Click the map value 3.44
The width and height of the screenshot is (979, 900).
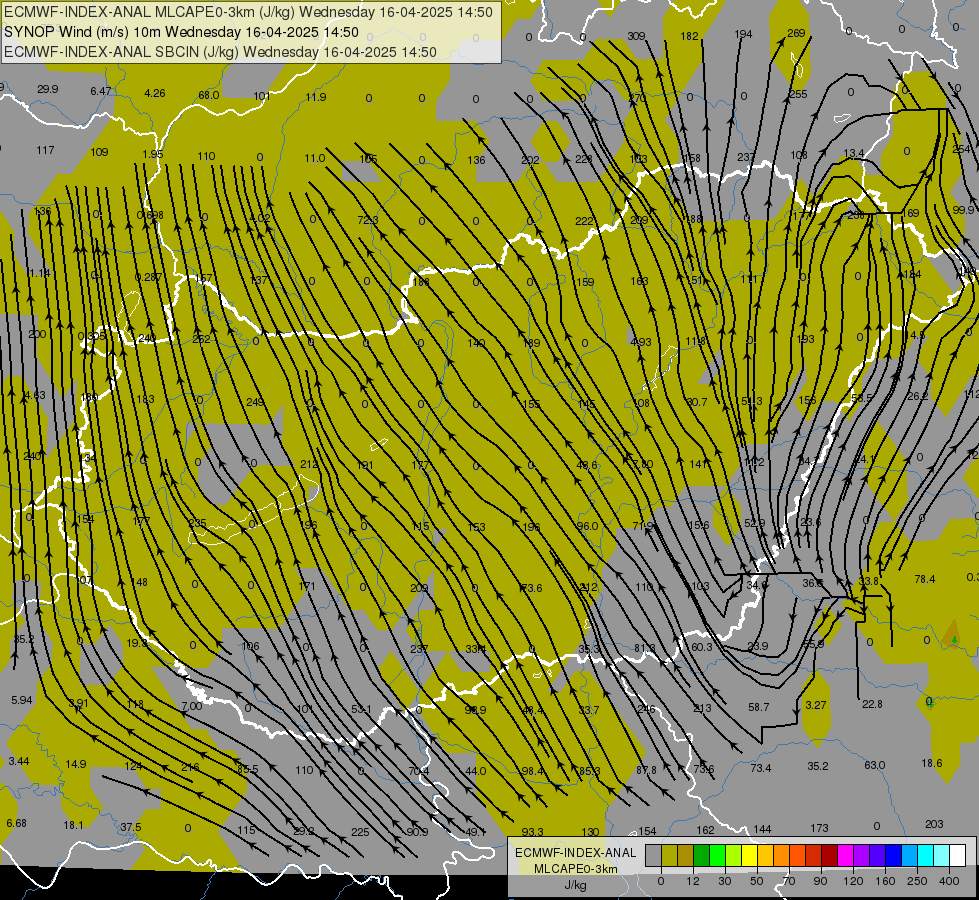(x=19, y=761)
